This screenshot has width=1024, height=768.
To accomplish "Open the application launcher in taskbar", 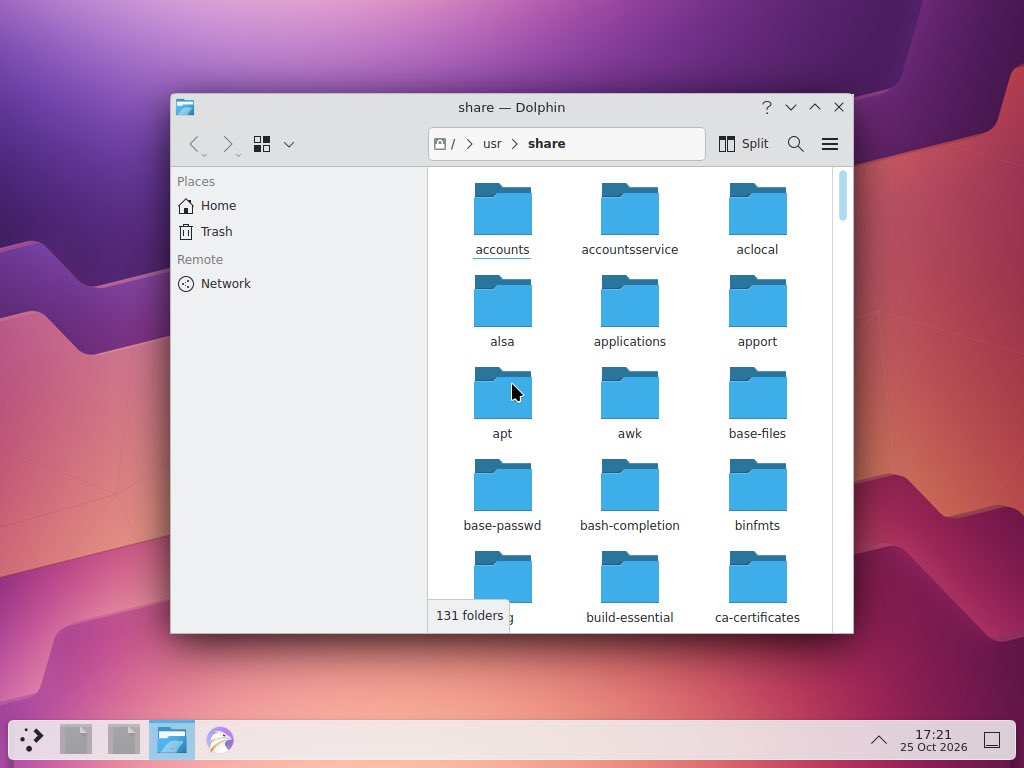I will [x=31, y=739].
